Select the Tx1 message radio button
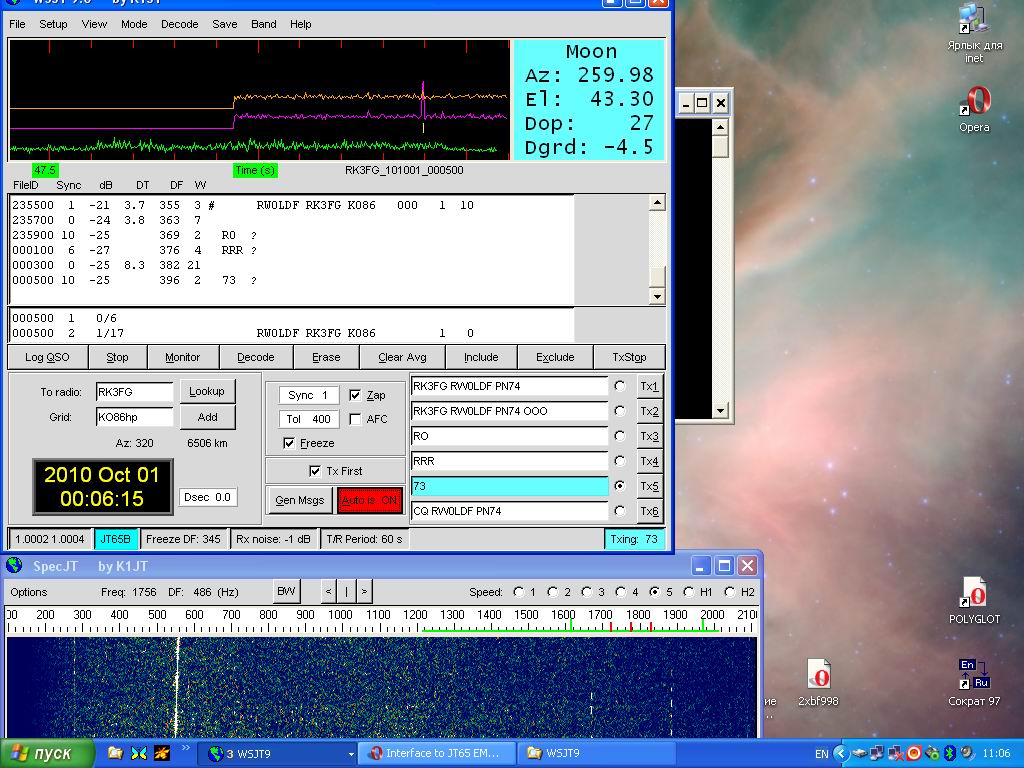 (x=620, y=386)
